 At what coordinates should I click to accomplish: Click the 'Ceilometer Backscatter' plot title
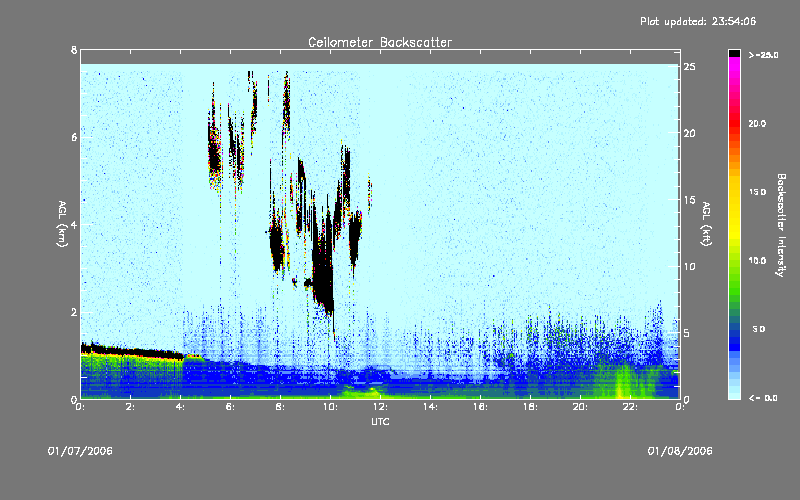[380, 42]
